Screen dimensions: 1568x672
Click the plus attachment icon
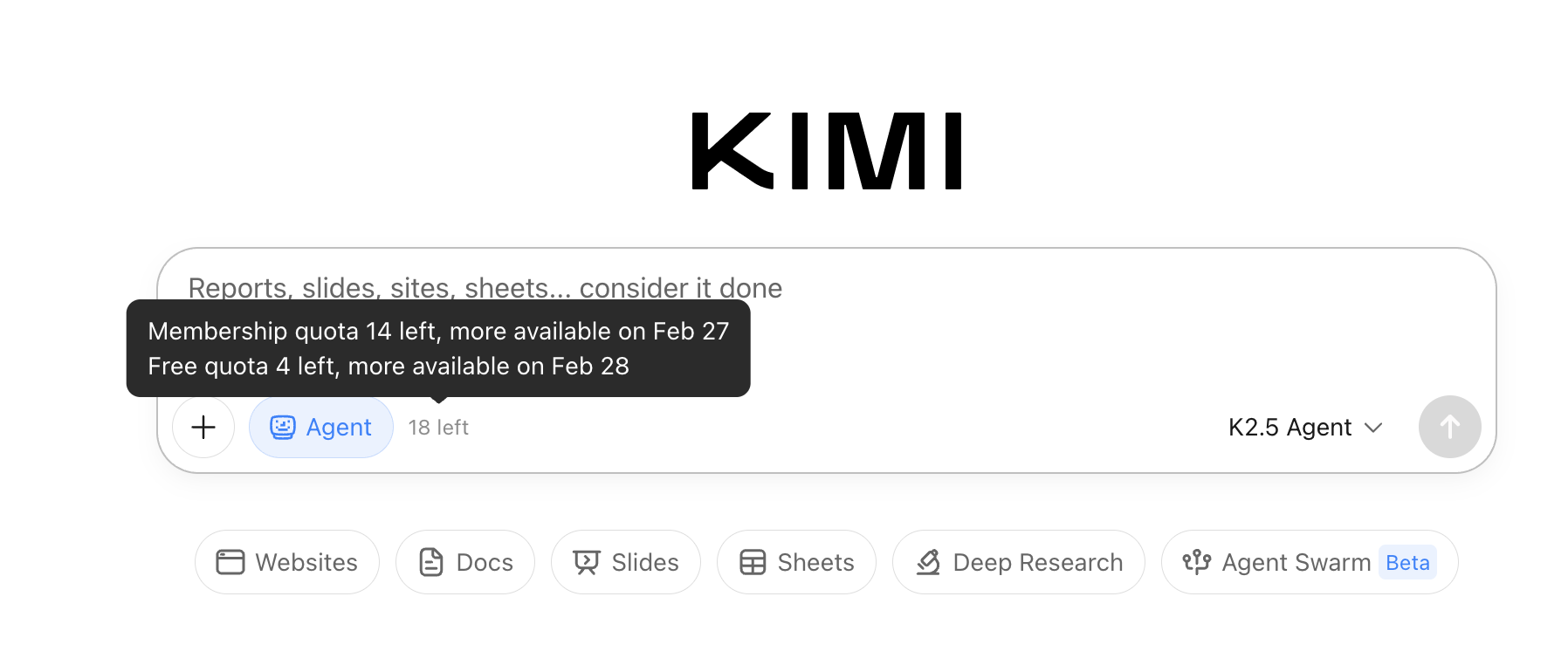tap(203, 427)
